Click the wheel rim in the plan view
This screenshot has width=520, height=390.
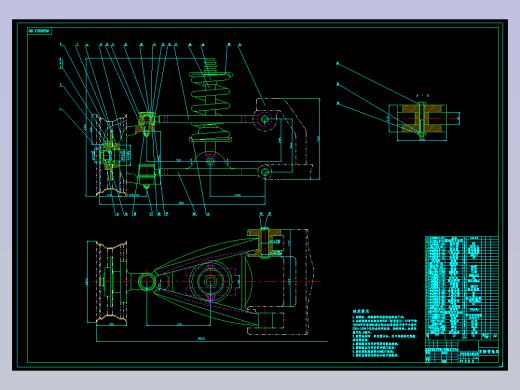[111, 282]
